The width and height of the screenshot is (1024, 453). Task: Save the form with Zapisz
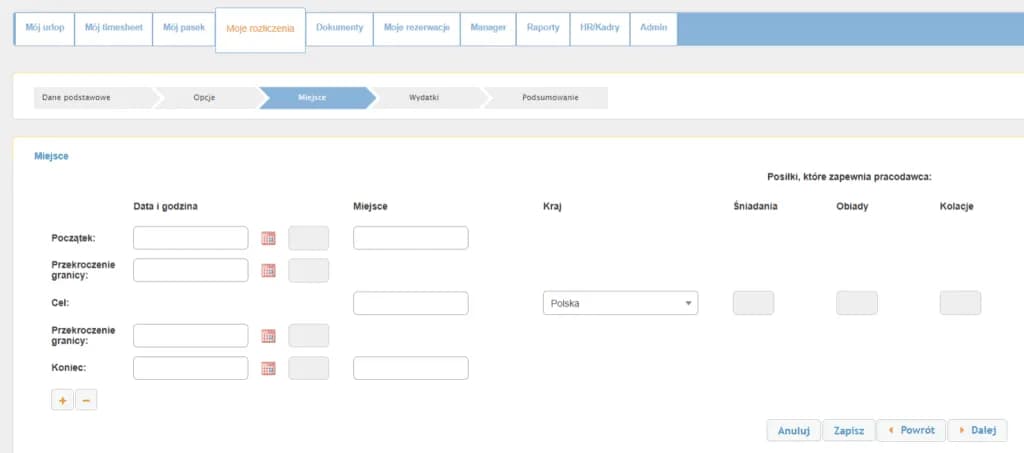click(x=848, y=430)
